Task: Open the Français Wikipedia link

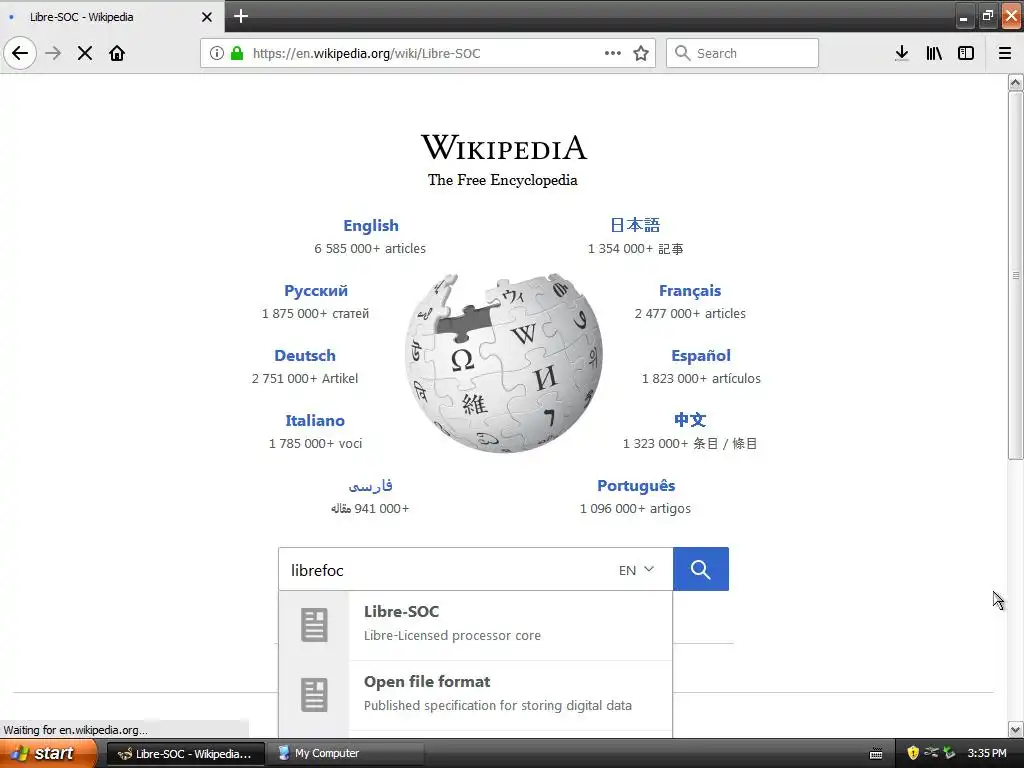Action: point(690,291)
